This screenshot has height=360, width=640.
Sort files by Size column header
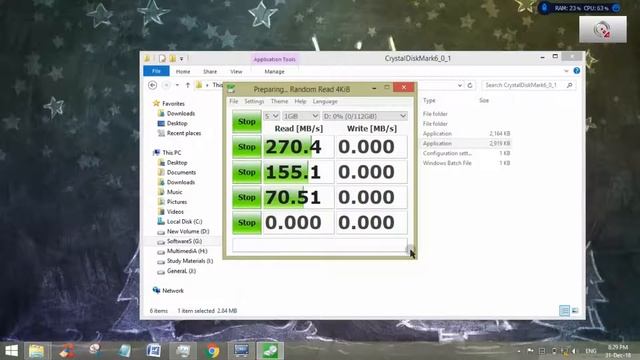click(484, 100)
